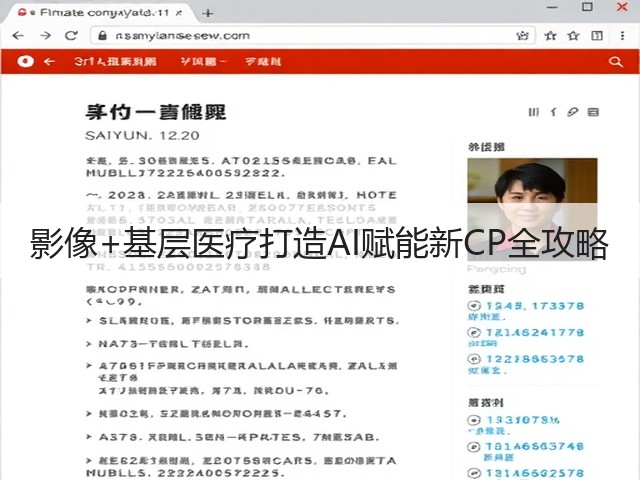640x480 pixels.
Task: Select the Fimate browser tab
Action: coord(98,13)
